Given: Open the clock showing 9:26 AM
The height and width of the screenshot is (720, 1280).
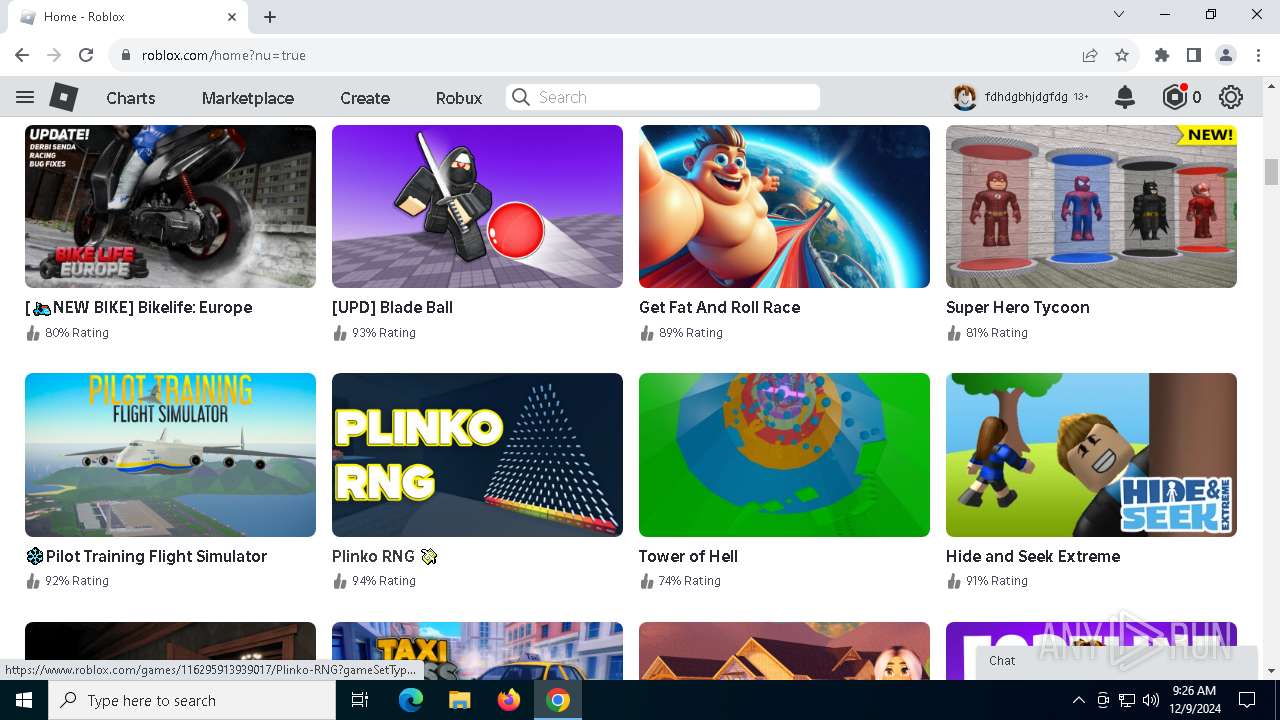Looking at the screenshot, I should [1193, 700].
